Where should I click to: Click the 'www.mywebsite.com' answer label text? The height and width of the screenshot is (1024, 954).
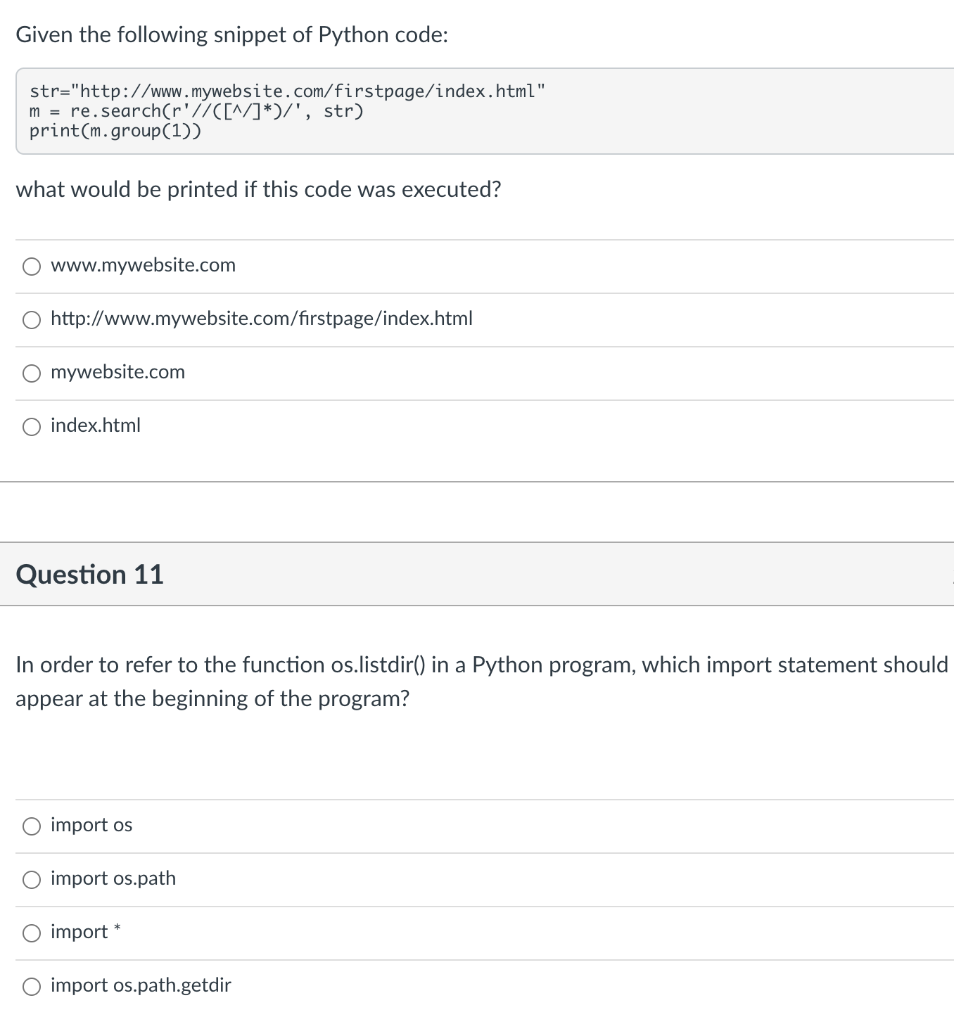143,265
